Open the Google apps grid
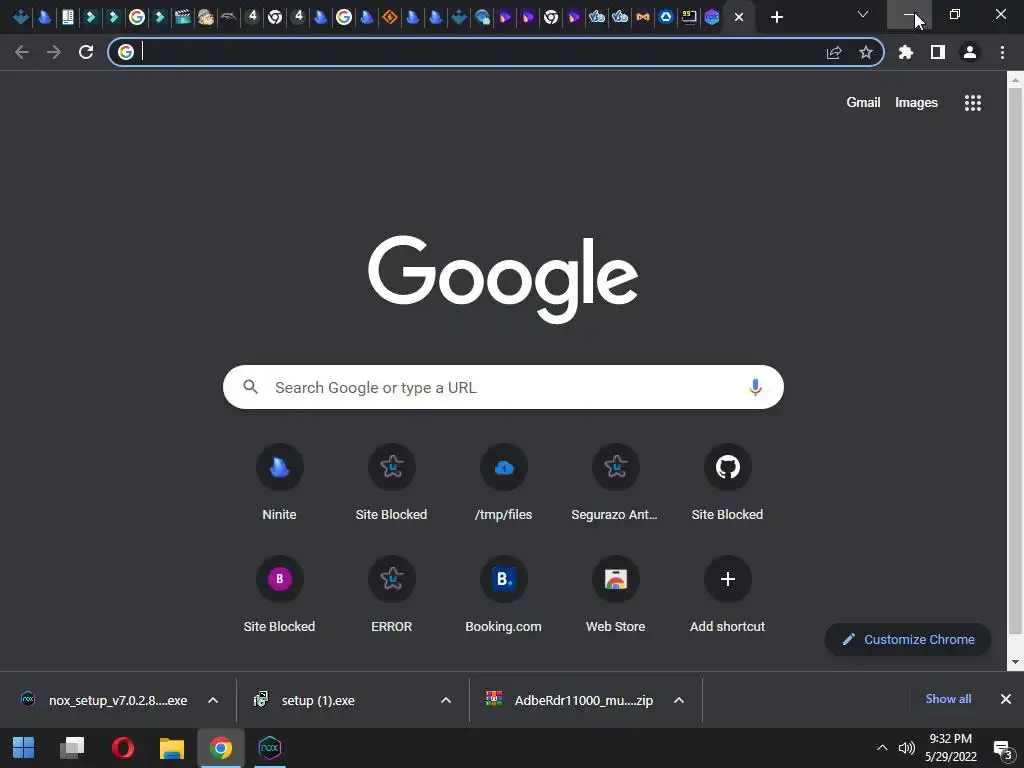The image size is (1024, 768). pos(973,103)
